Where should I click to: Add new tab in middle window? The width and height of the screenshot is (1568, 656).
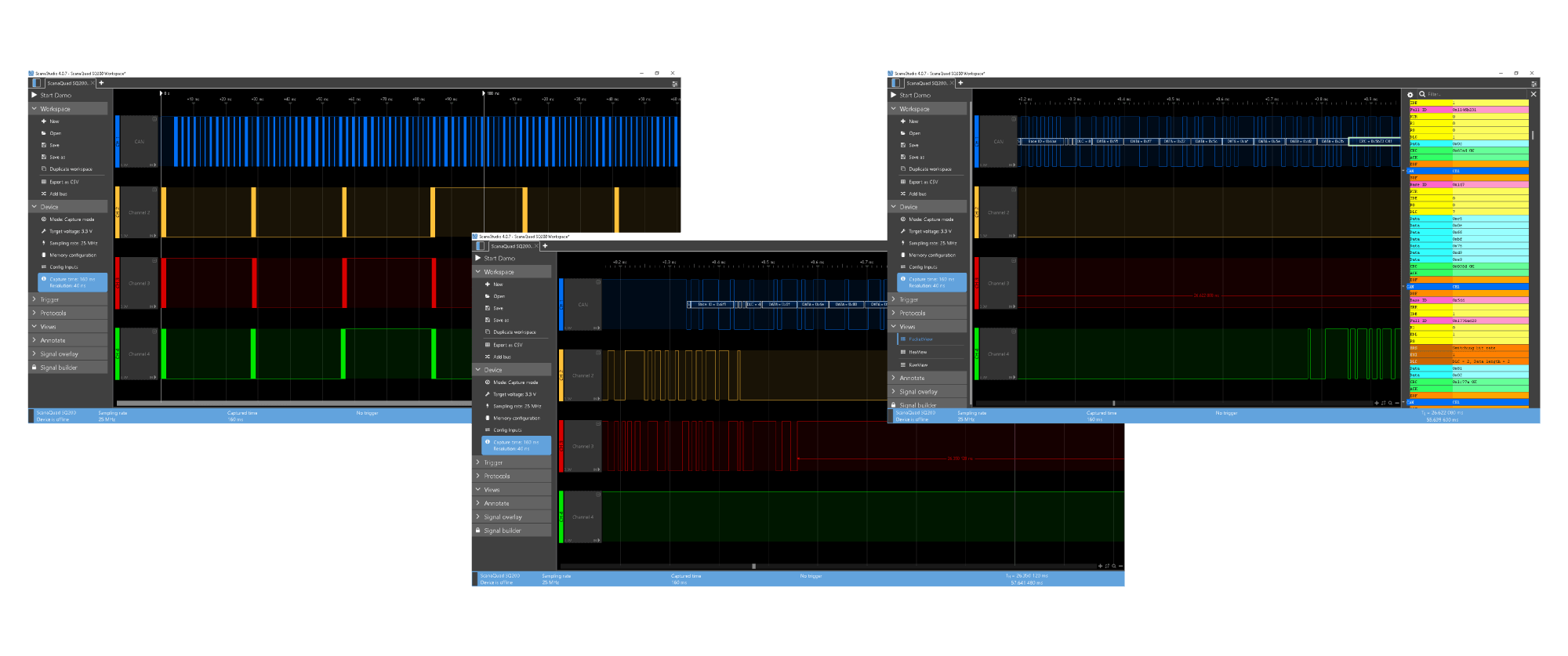(x=545, y=245)
